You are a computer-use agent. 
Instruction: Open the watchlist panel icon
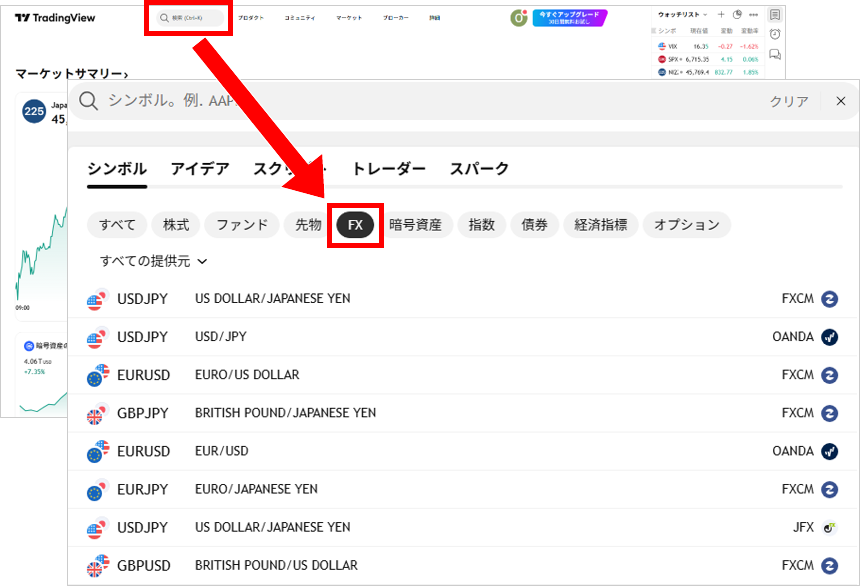(x=775, y=14)
